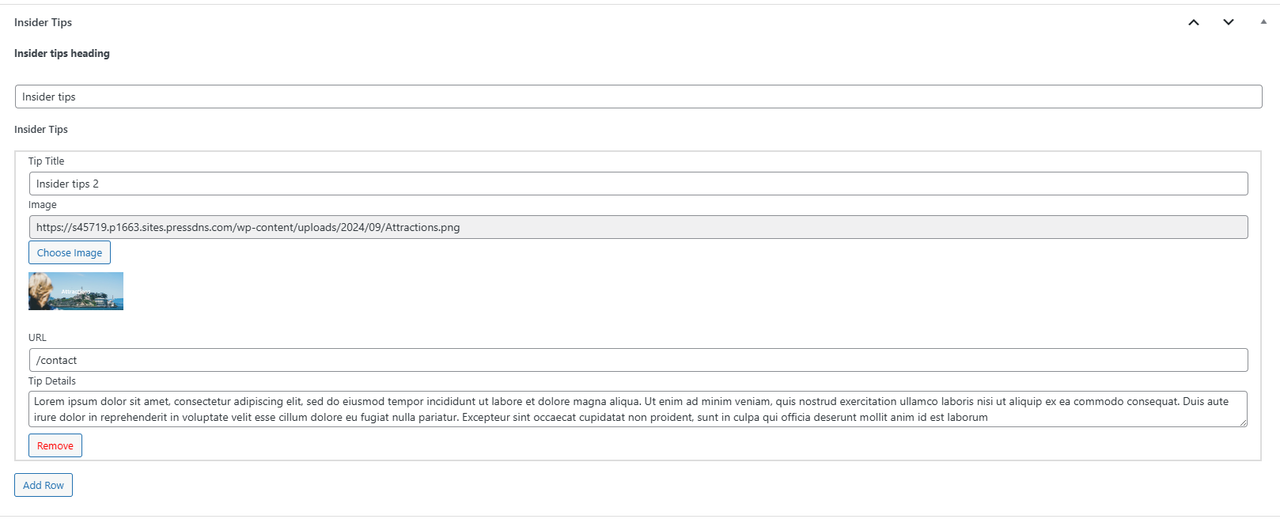Focus the URL field containing /contact
The height and width of the screenshot is (519, 1280).
coord(638,360)
